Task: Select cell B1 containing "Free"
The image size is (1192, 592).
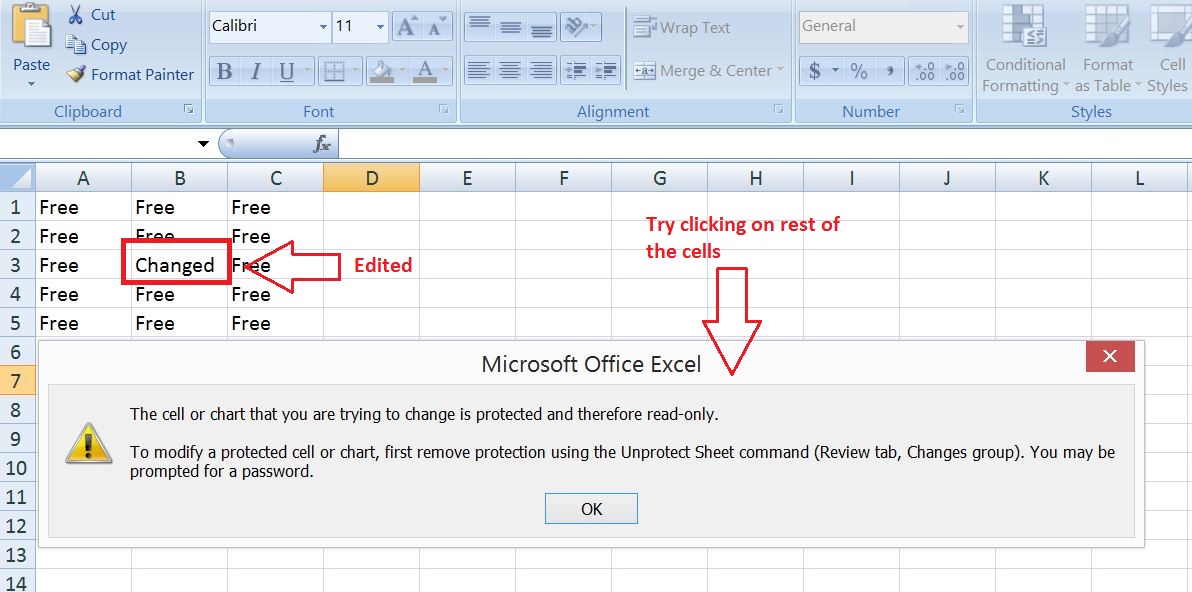Action: pyautogui.click(x=179, y=207)
